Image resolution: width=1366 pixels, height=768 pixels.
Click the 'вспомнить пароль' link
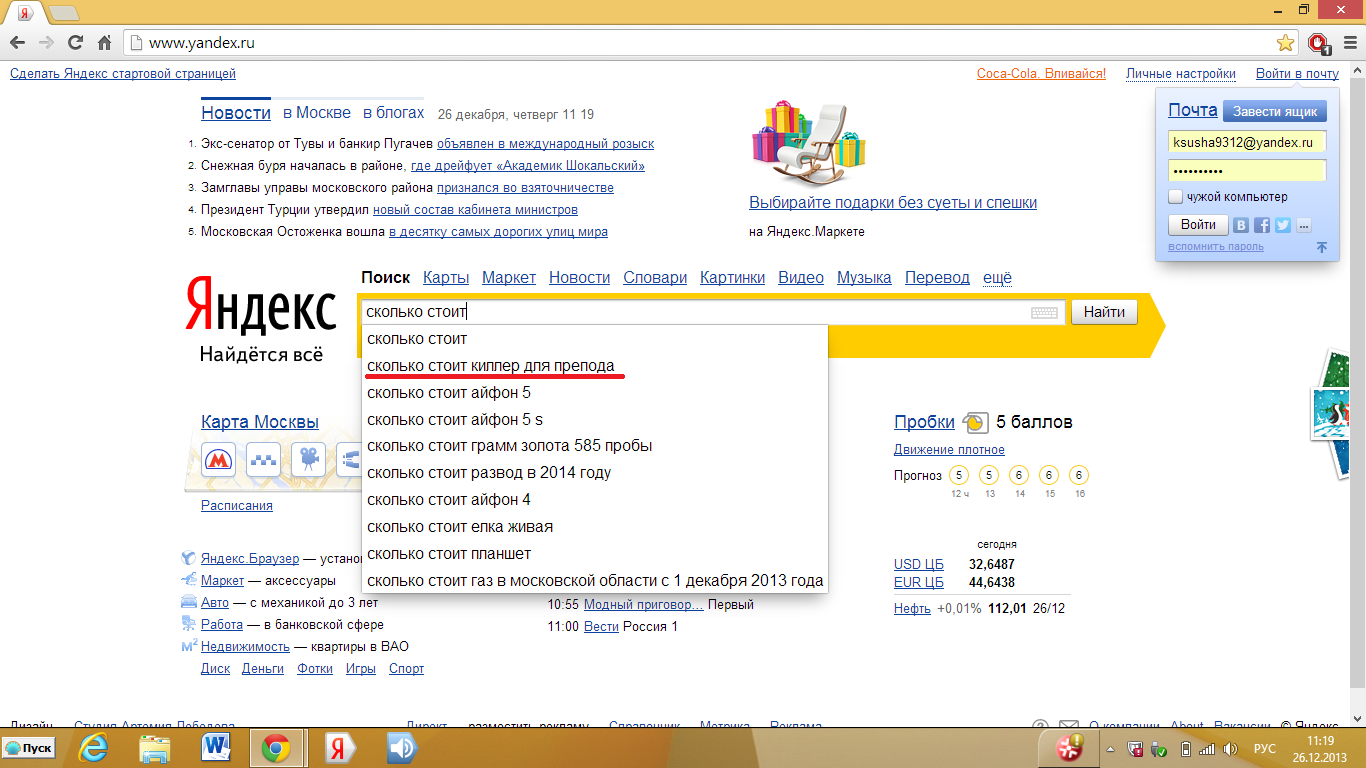click(1215, 247)
